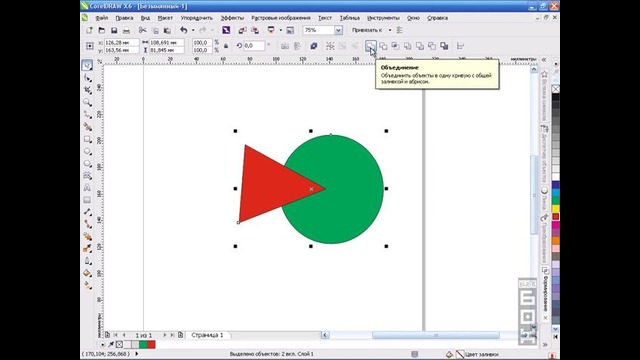Select the Shape edit tool
The image size is (640, 360).
coord(87,78)
